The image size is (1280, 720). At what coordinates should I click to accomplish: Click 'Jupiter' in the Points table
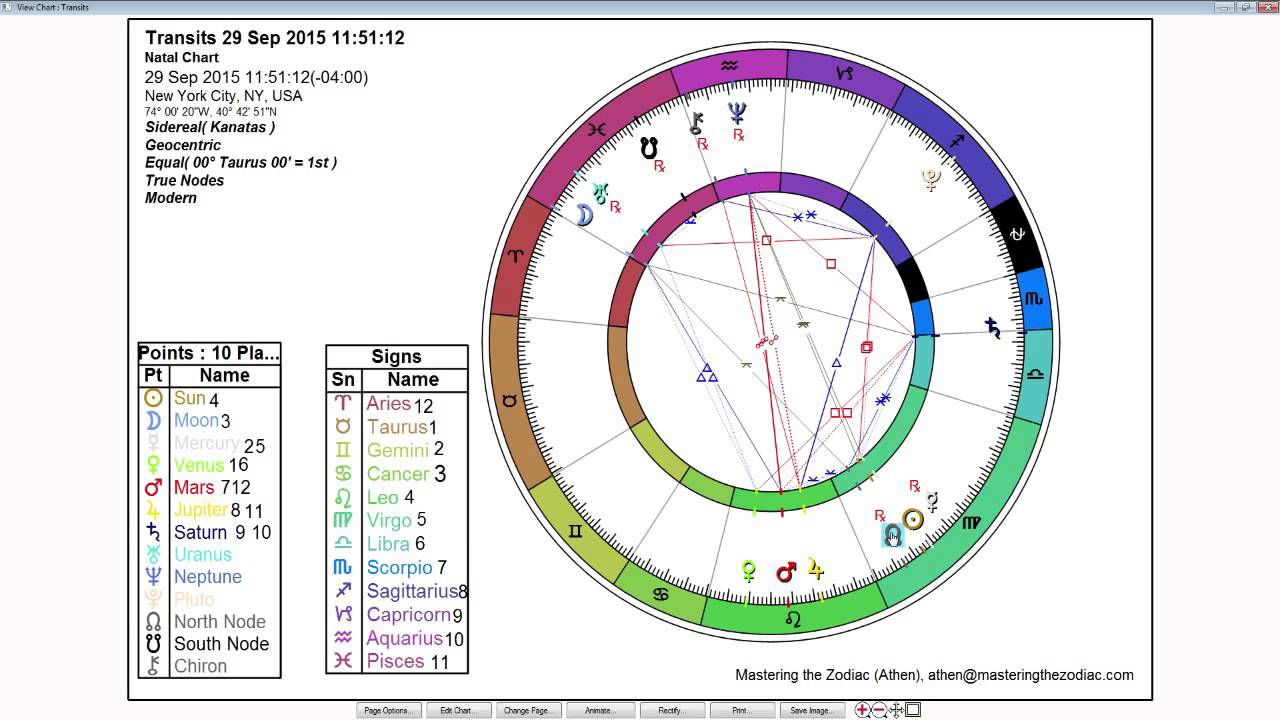201,510
